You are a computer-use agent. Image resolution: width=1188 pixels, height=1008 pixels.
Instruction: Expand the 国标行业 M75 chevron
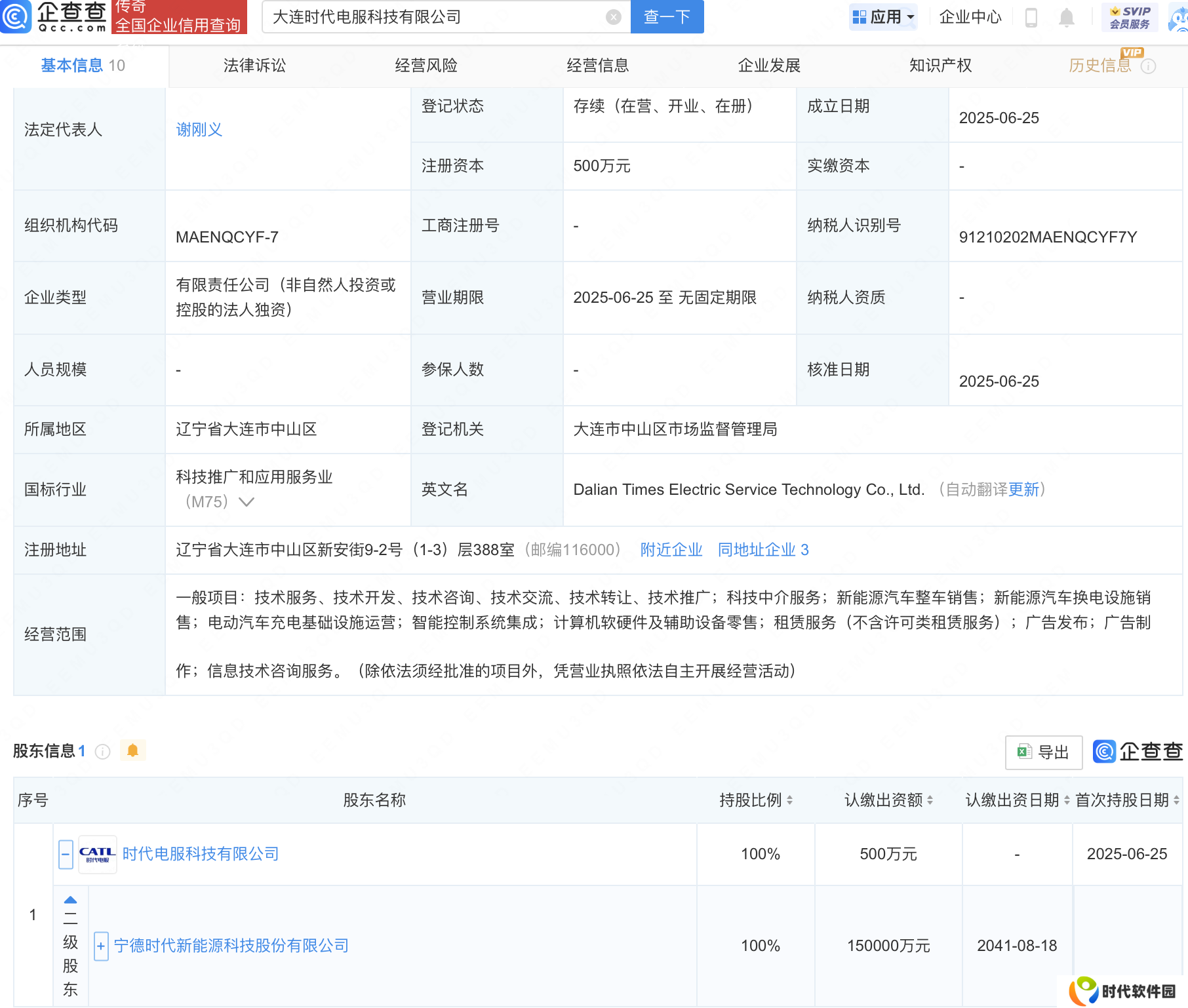coord(247,502)
